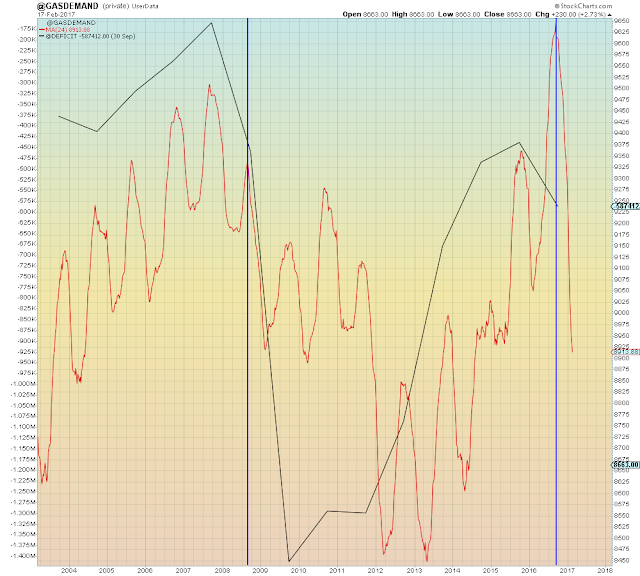
Task: Click the -750K label on the left axis
Action: [x=27, y=276]
